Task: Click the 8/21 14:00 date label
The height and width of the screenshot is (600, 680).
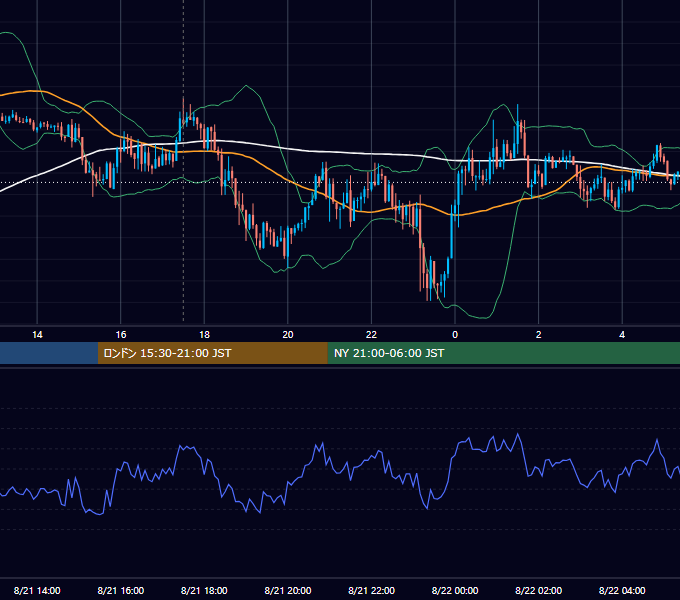Action: 37,590
